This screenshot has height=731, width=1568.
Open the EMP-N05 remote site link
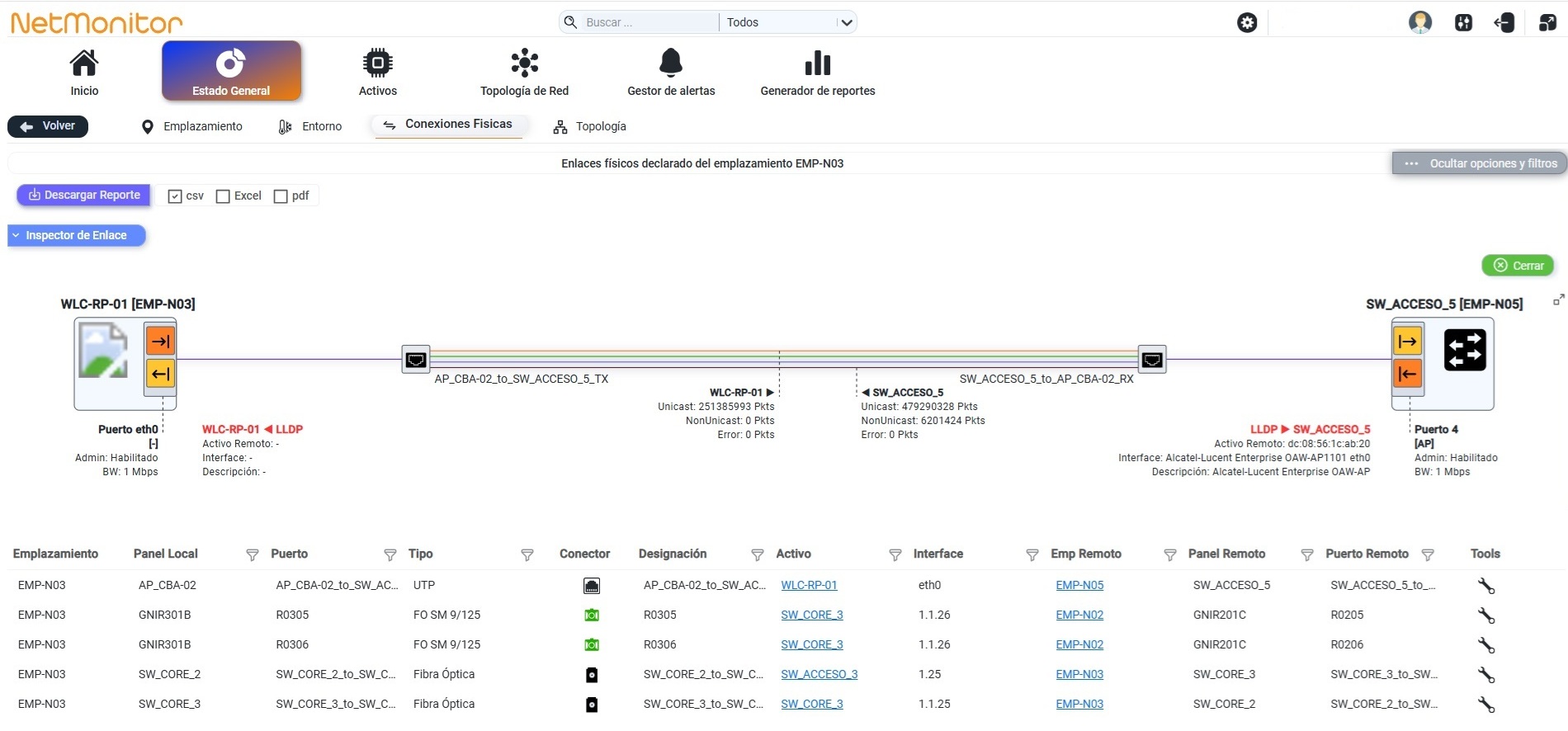[x=1079, y=585]
